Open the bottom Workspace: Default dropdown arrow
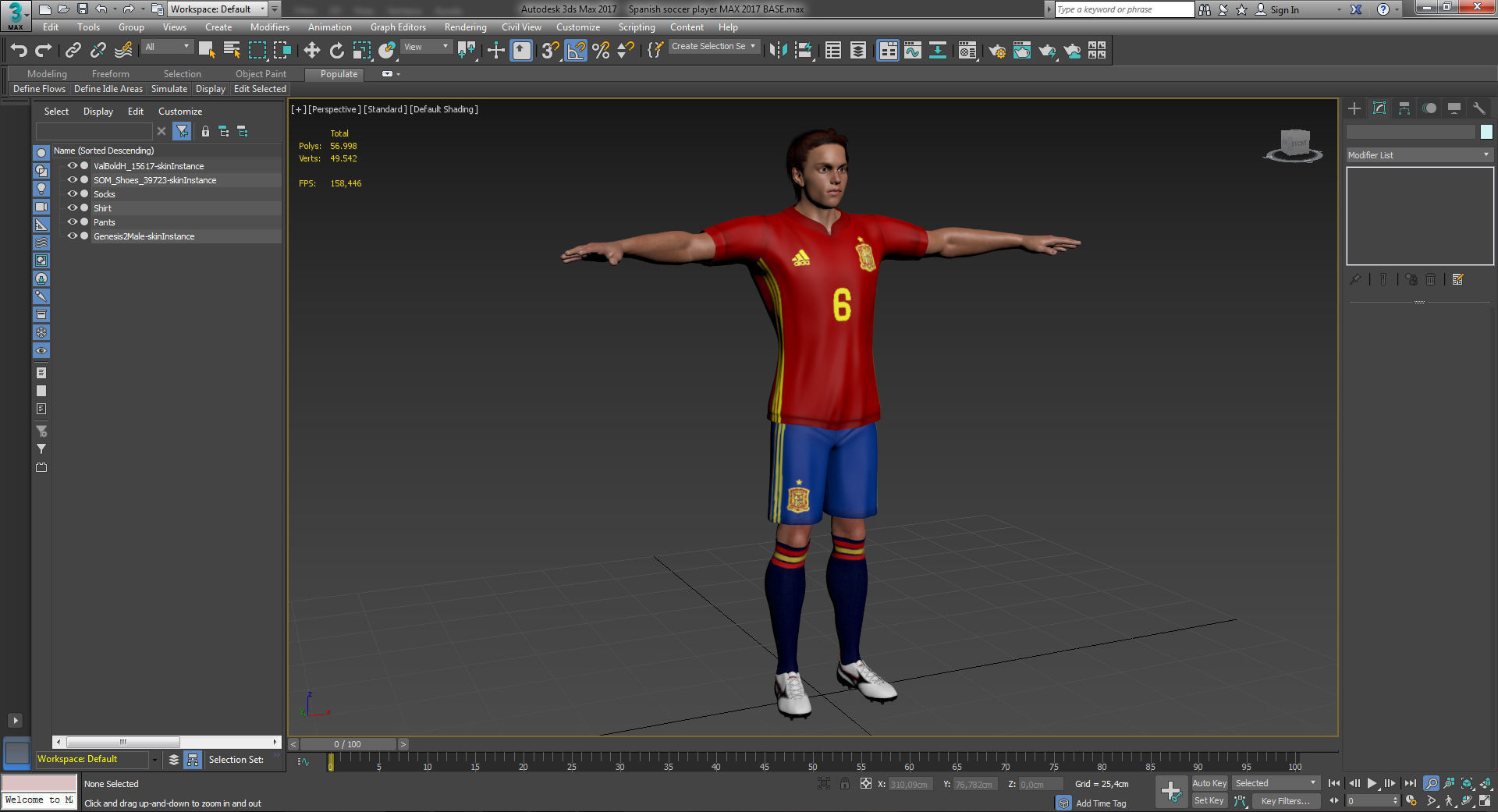The image size is (1498, 812). point(154,760)
